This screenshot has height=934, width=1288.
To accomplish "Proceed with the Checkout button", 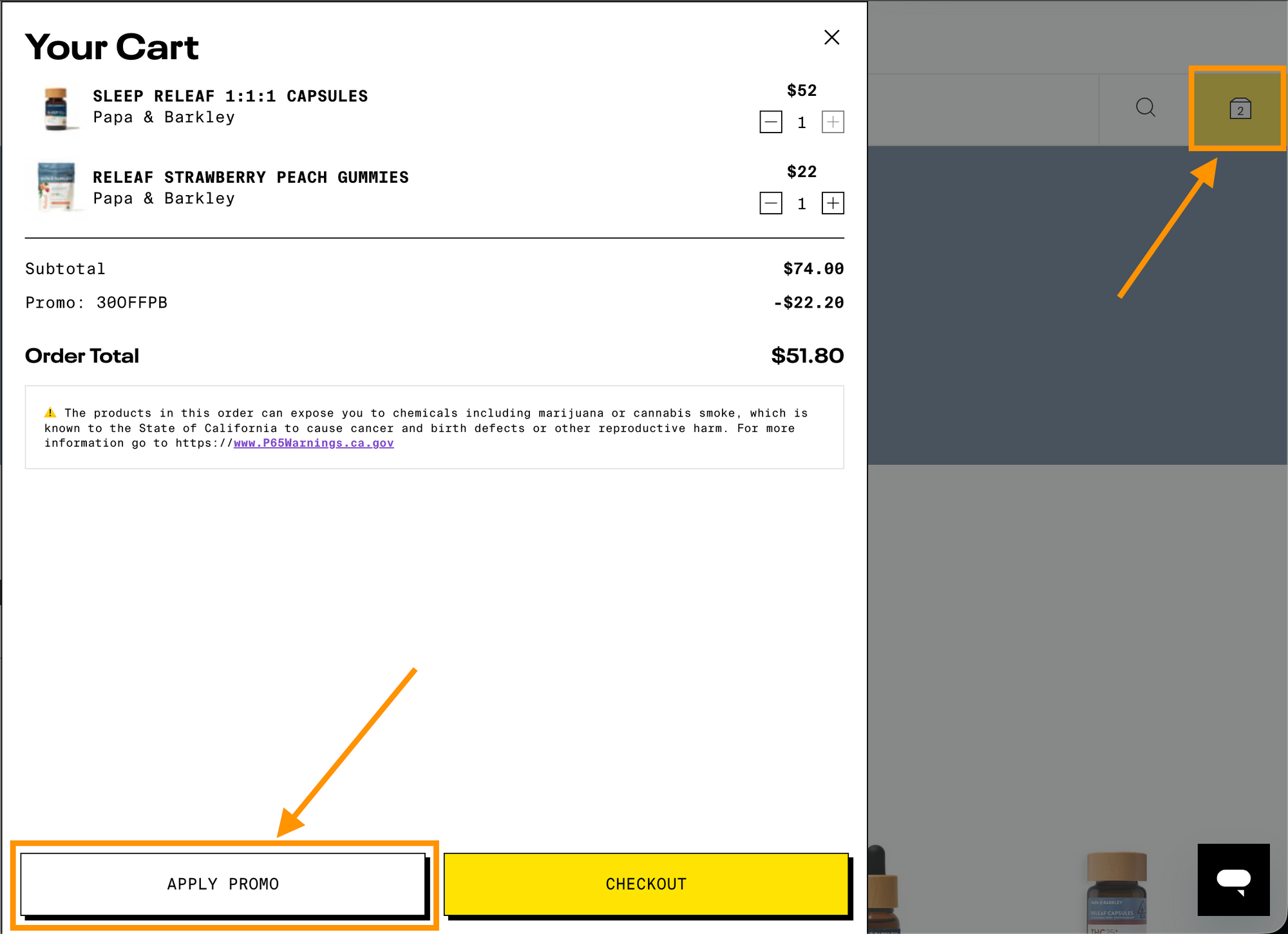I will click(646, 884).
